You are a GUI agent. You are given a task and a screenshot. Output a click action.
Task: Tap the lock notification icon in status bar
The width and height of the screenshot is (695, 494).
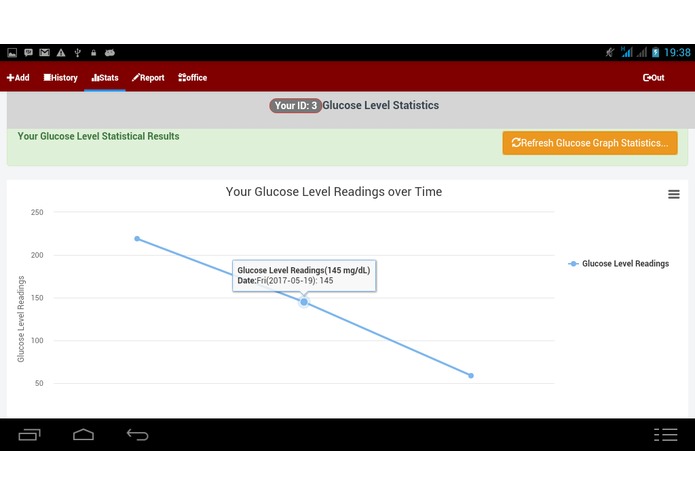[94, 53]
